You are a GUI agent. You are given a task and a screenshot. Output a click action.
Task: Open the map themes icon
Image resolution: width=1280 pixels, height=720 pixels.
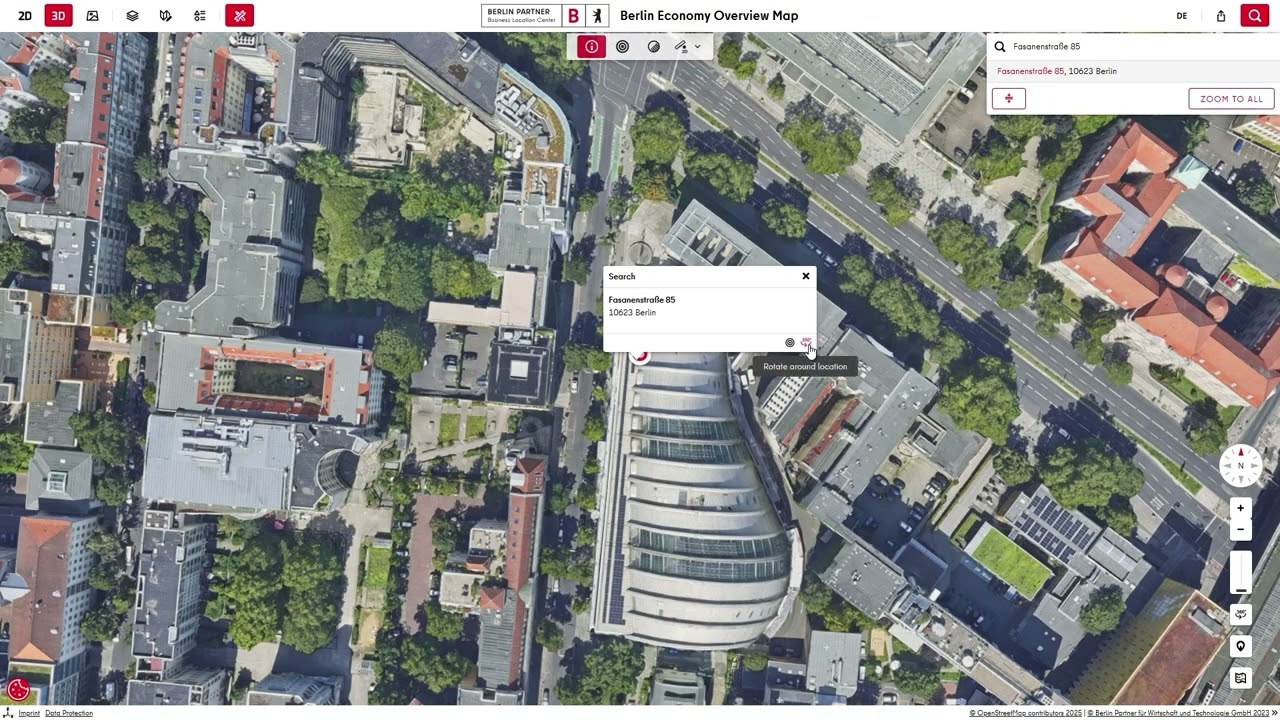click(x=166, y=16)
